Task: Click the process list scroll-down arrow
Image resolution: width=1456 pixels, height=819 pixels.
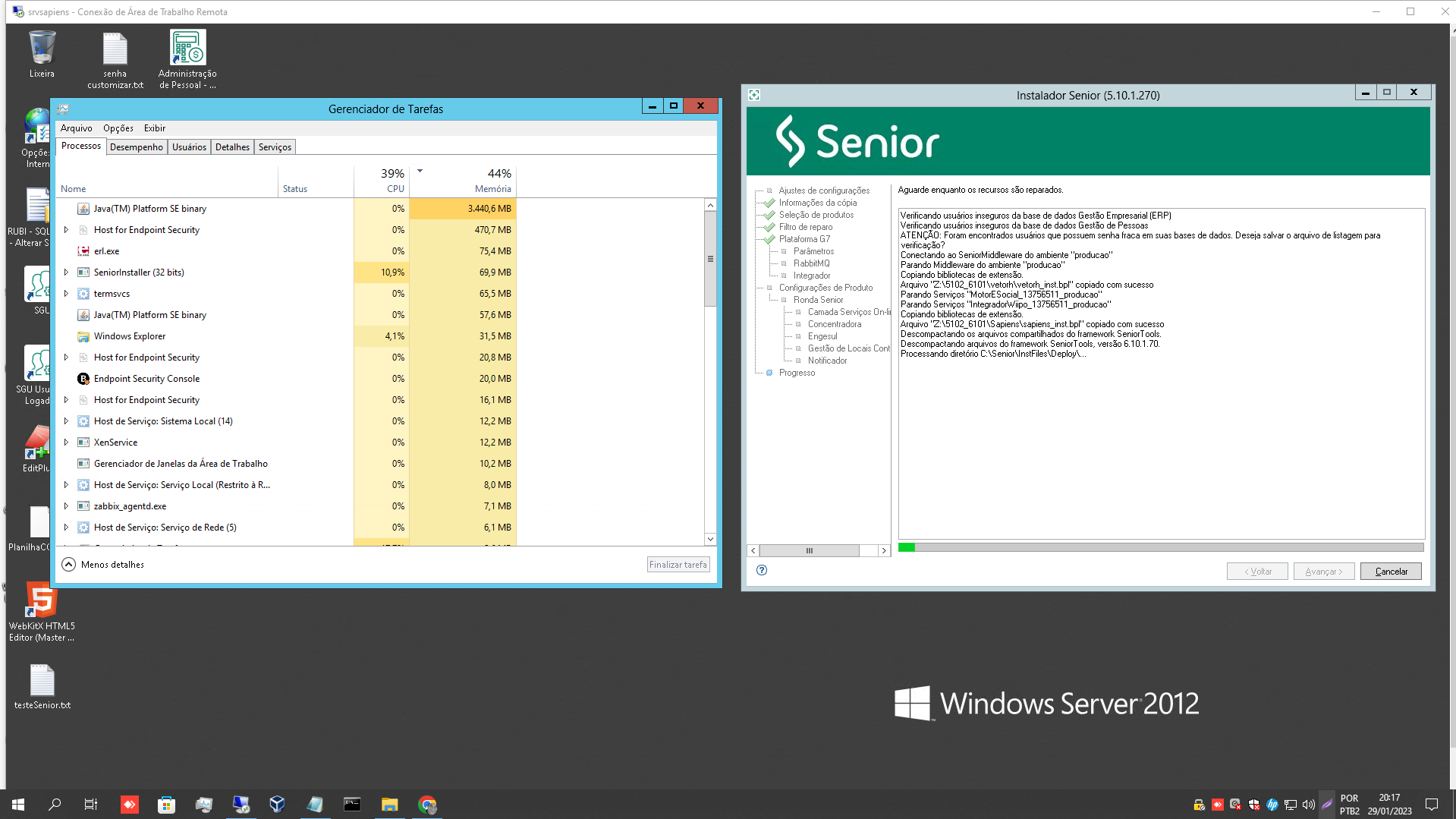Action: [x=710, y=539]
